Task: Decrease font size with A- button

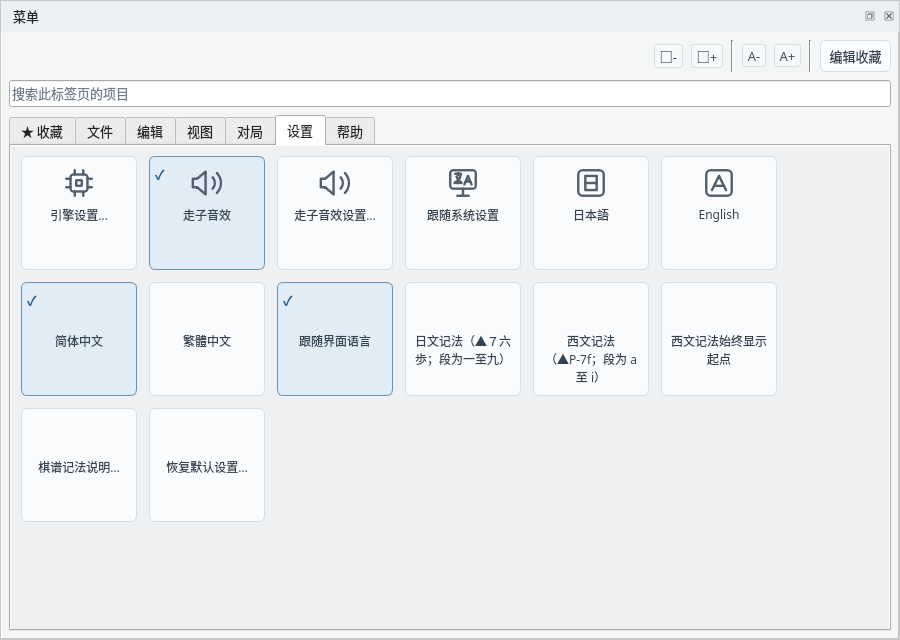Action: point(754,57)
